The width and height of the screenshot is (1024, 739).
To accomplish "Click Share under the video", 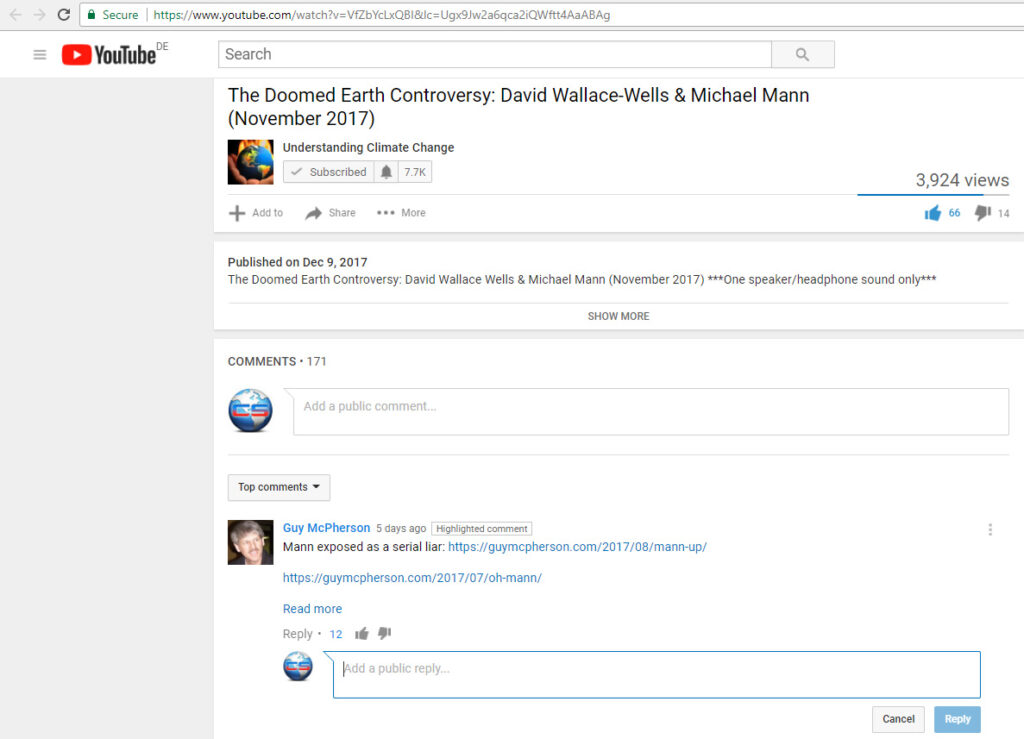I will tap(330, 213).
